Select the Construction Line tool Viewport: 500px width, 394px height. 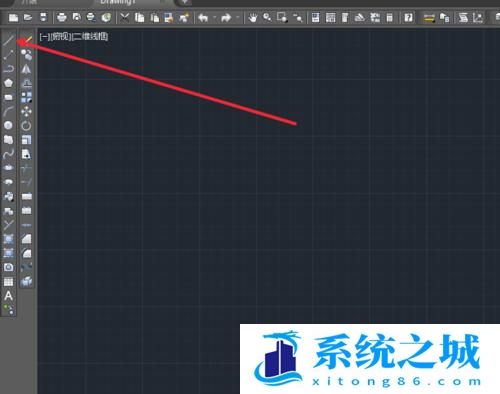[9, 55]
